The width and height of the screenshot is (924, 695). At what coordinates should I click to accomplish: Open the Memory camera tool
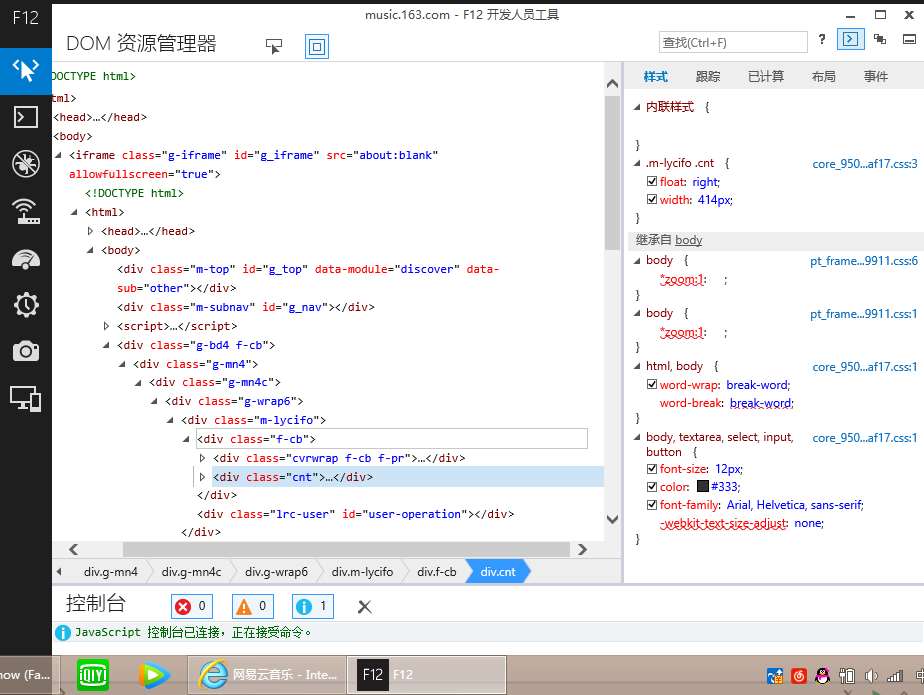[25, 351]
